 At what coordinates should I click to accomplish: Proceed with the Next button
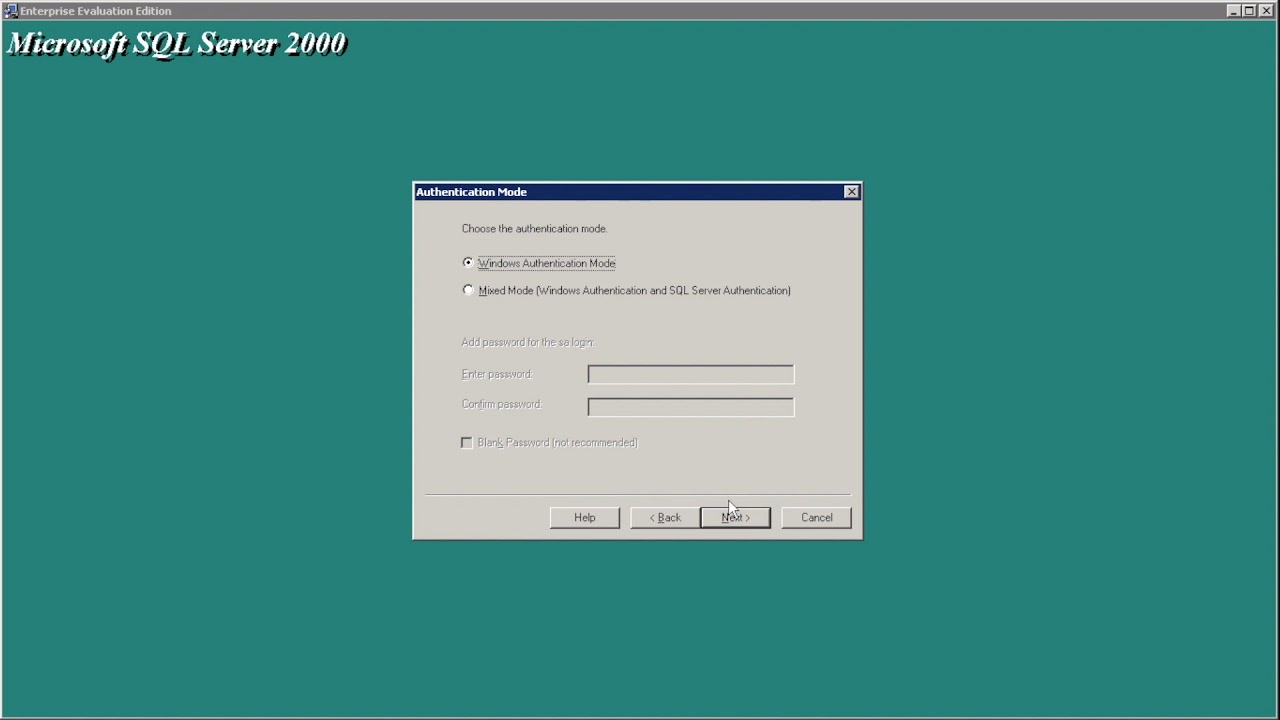click(x=736, y=517)
